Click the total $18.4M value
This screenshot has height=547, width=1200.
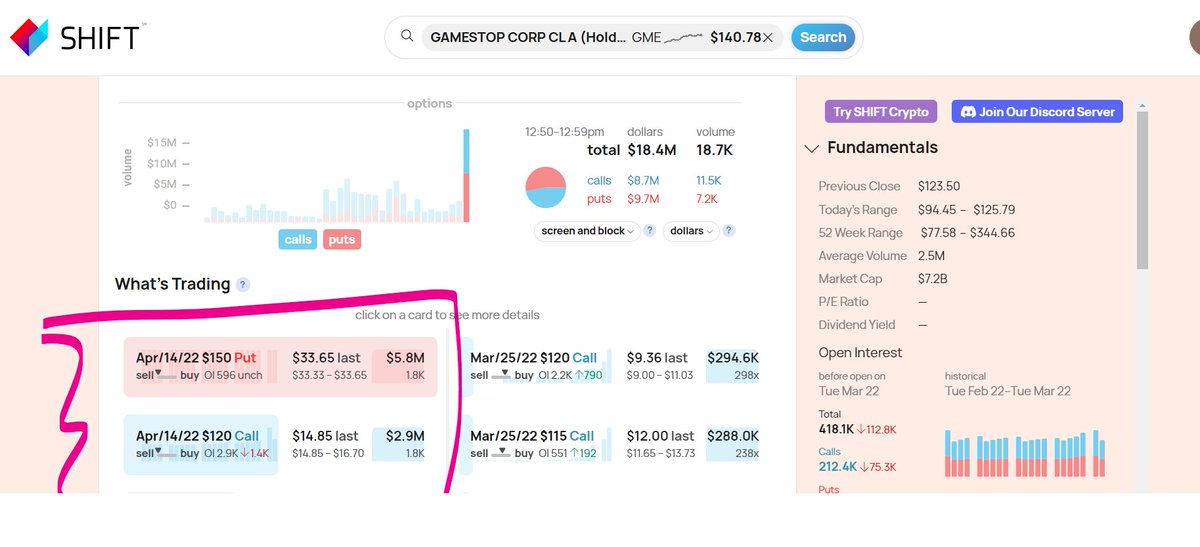[x=651, y=150]
